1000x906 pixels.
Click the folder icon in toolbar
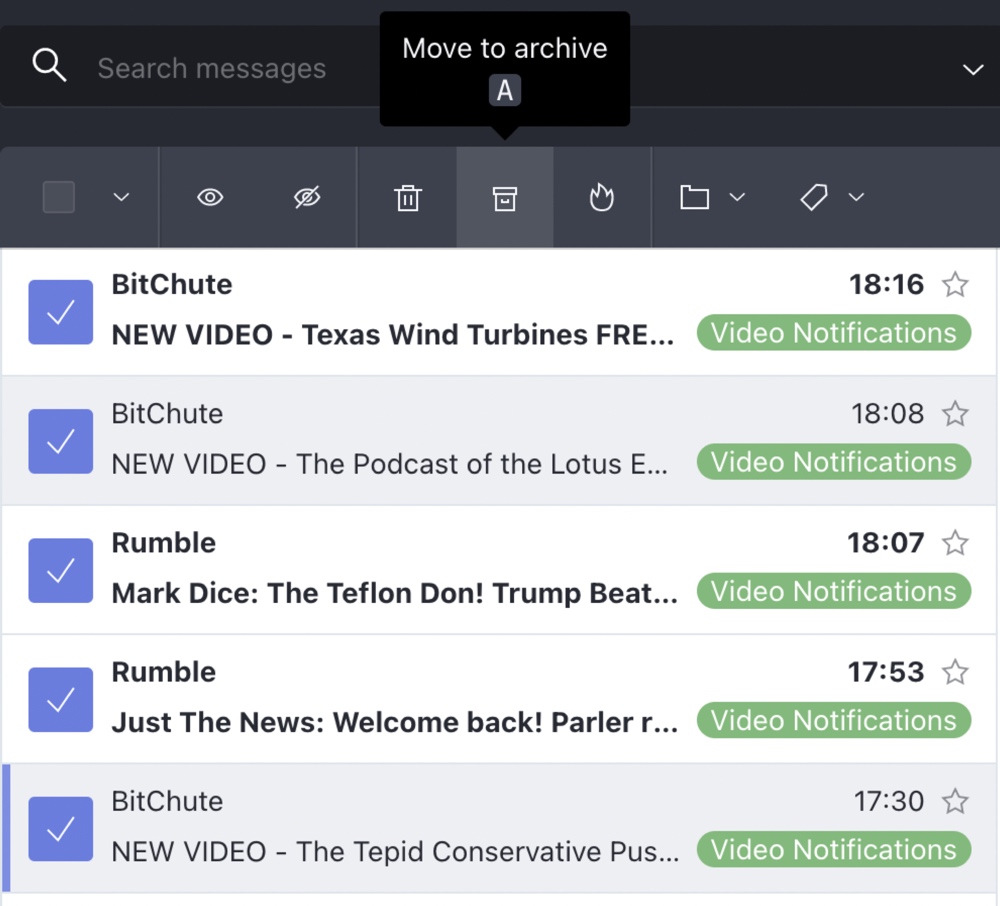[x=695, y=197]
